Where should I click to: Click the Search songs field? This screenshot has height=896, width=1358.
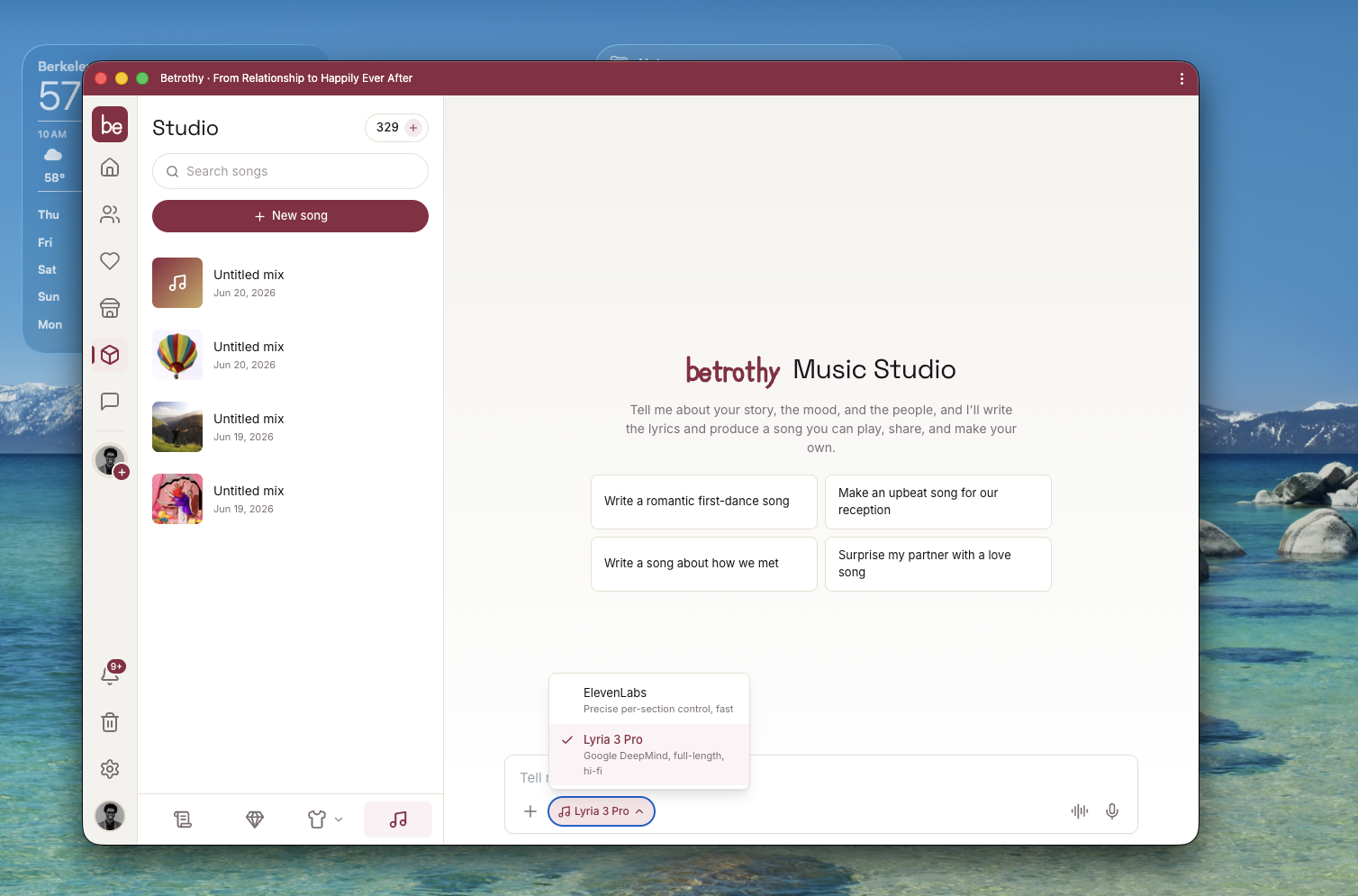(x=290, y=171)
